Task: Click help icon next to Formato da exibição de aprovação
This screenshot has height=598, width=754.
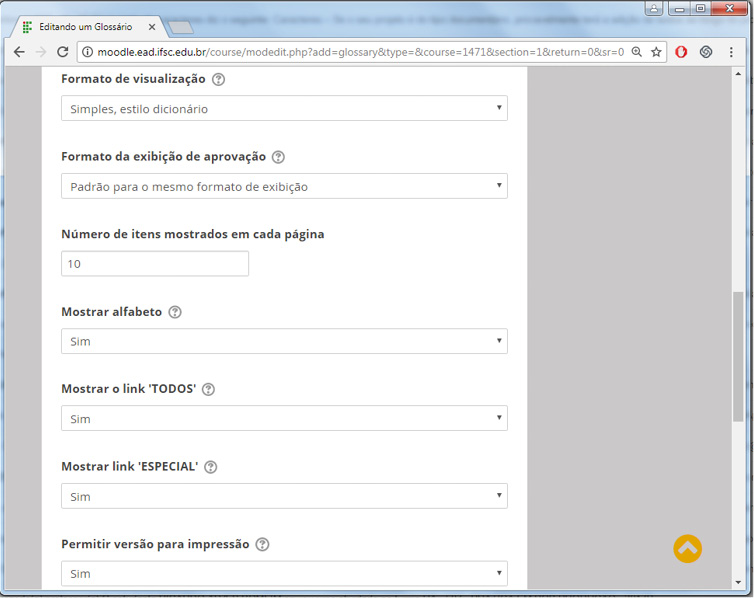Action: 279,157
